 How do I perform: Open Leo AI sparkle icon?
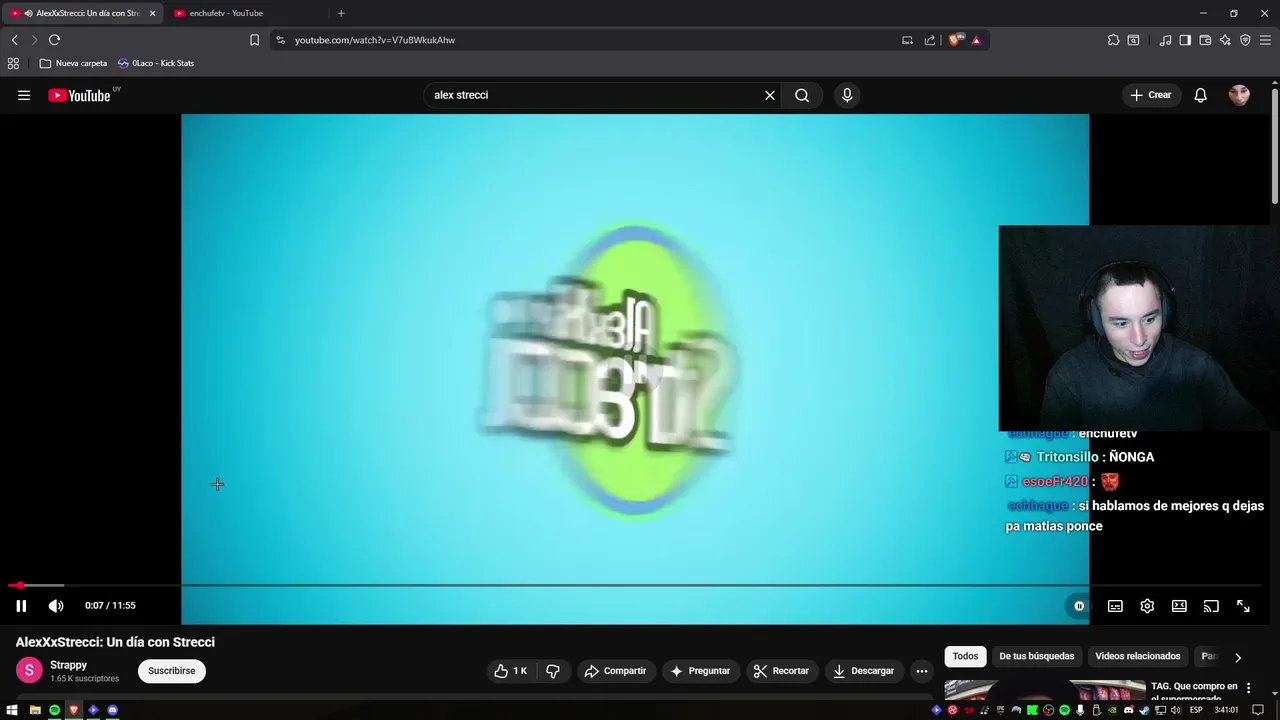[1225, 40]
